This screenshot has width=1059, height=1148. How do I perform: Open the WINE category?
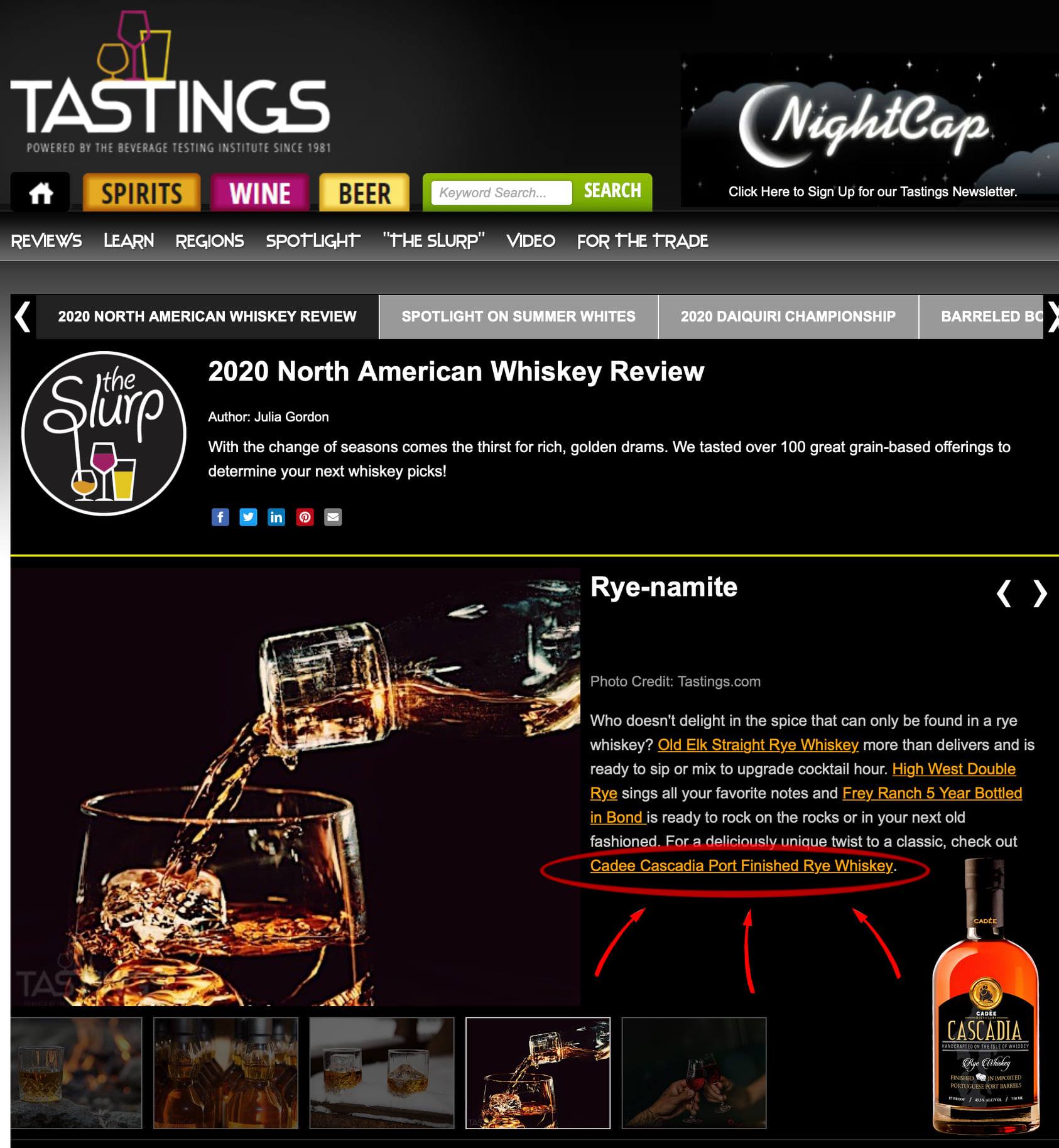(x=259, y=192)
